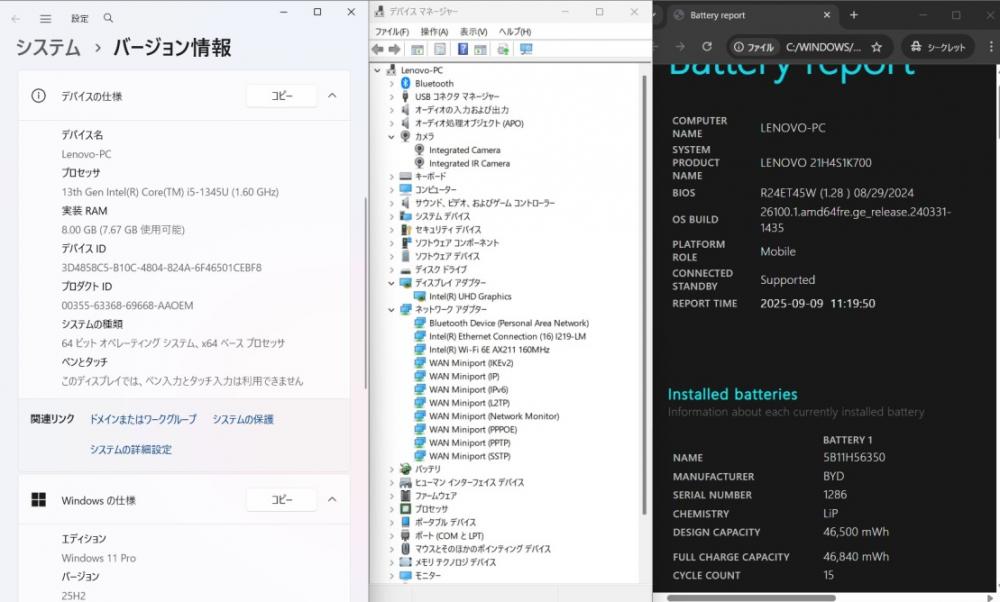Select the Integrated IR Camera device icon

point(419,163)
